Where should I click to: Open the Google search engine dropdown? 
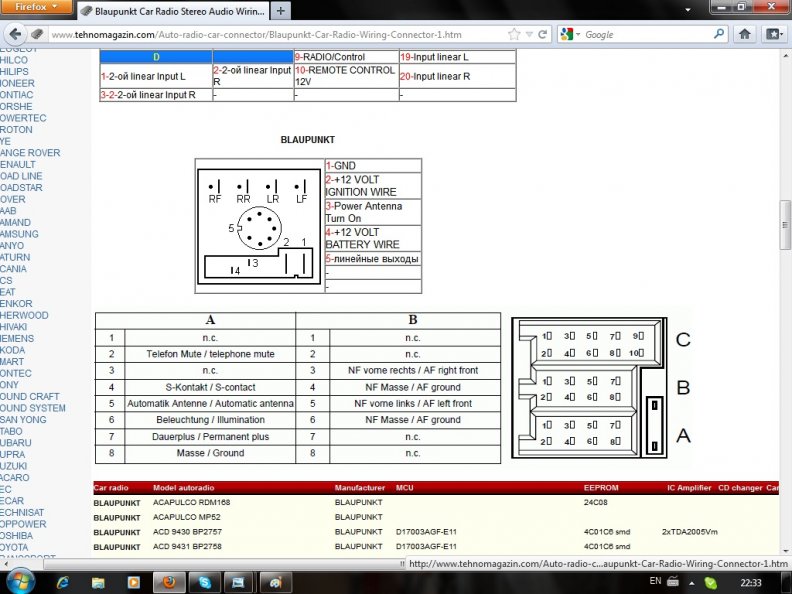coord(570,34)
